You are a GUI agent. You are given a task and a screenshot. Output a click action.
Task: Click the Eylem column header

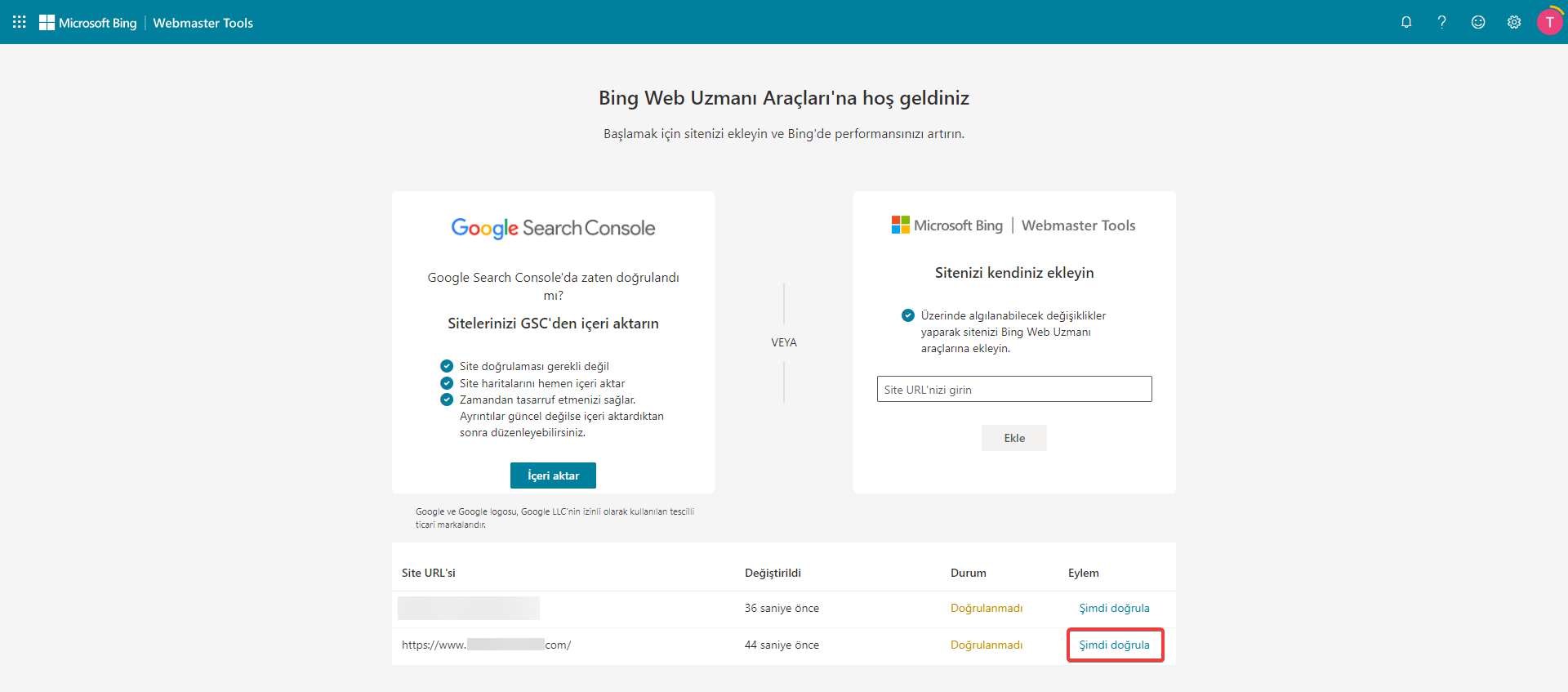point(1084,573)
